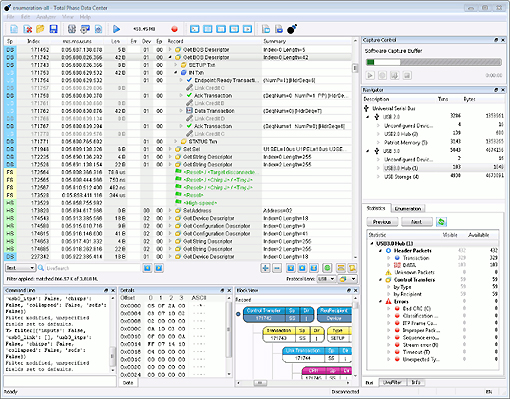510x399 pixels.
Task: Click the Index column header
Action: coord(33,41)
